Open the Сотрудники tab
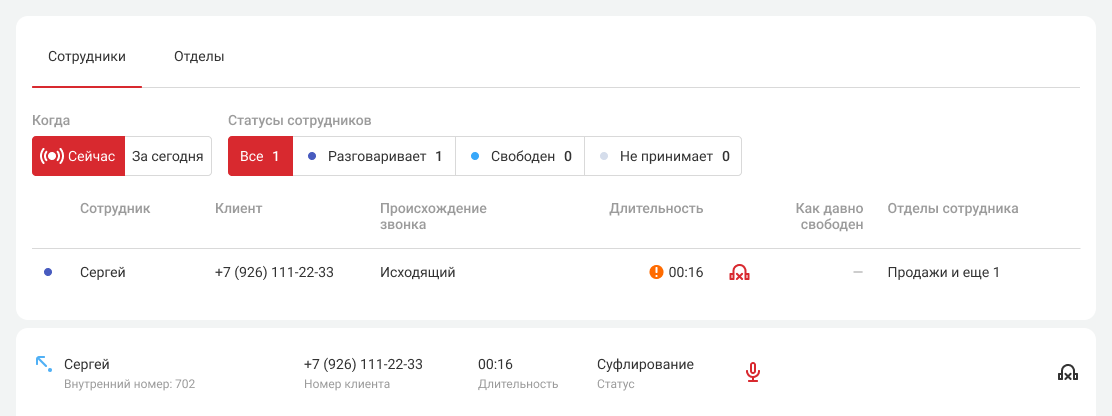Image resolution: width=1112 pixels, height=416 pixels. [87, 57]
